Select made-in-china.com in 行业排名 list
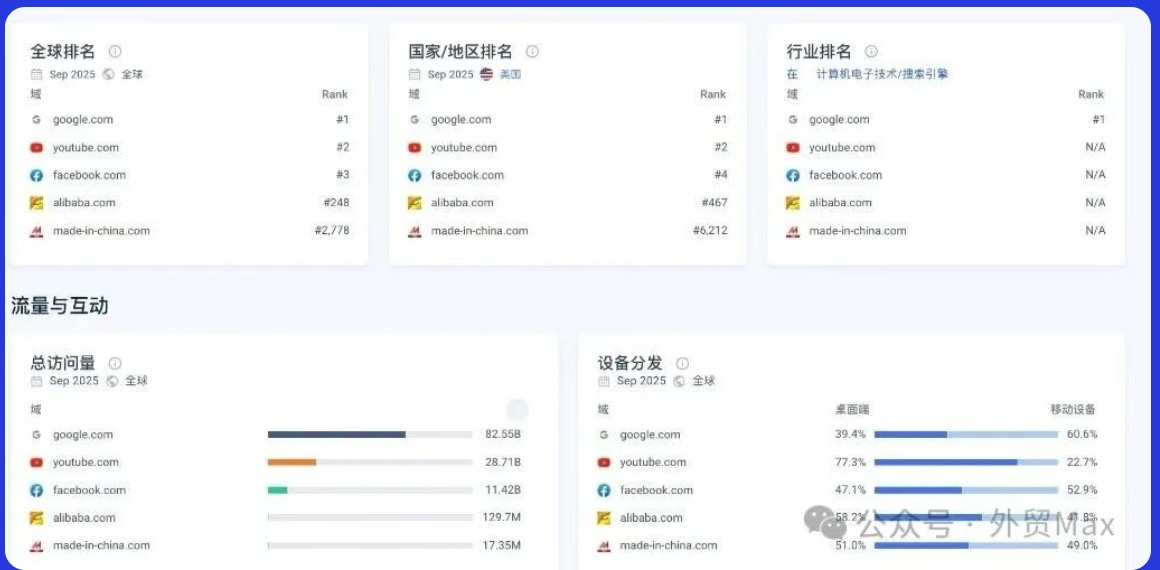This screenshot has height=570, width=1160. click(857, 231)
